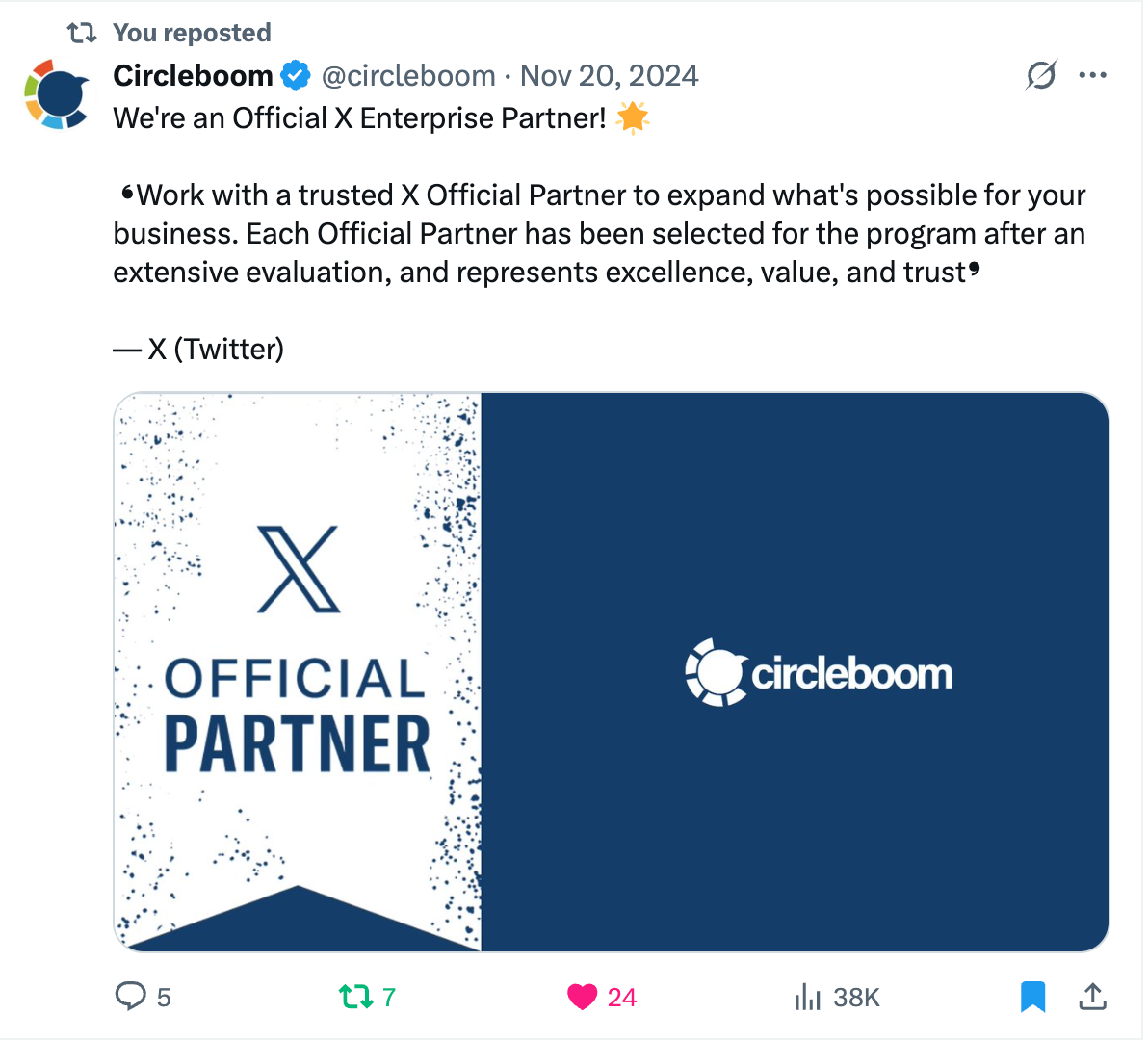Click the Circleboom display name link
This screenshot has width=1148, height=1040.
pyautogui.click(x=193, y=74)
